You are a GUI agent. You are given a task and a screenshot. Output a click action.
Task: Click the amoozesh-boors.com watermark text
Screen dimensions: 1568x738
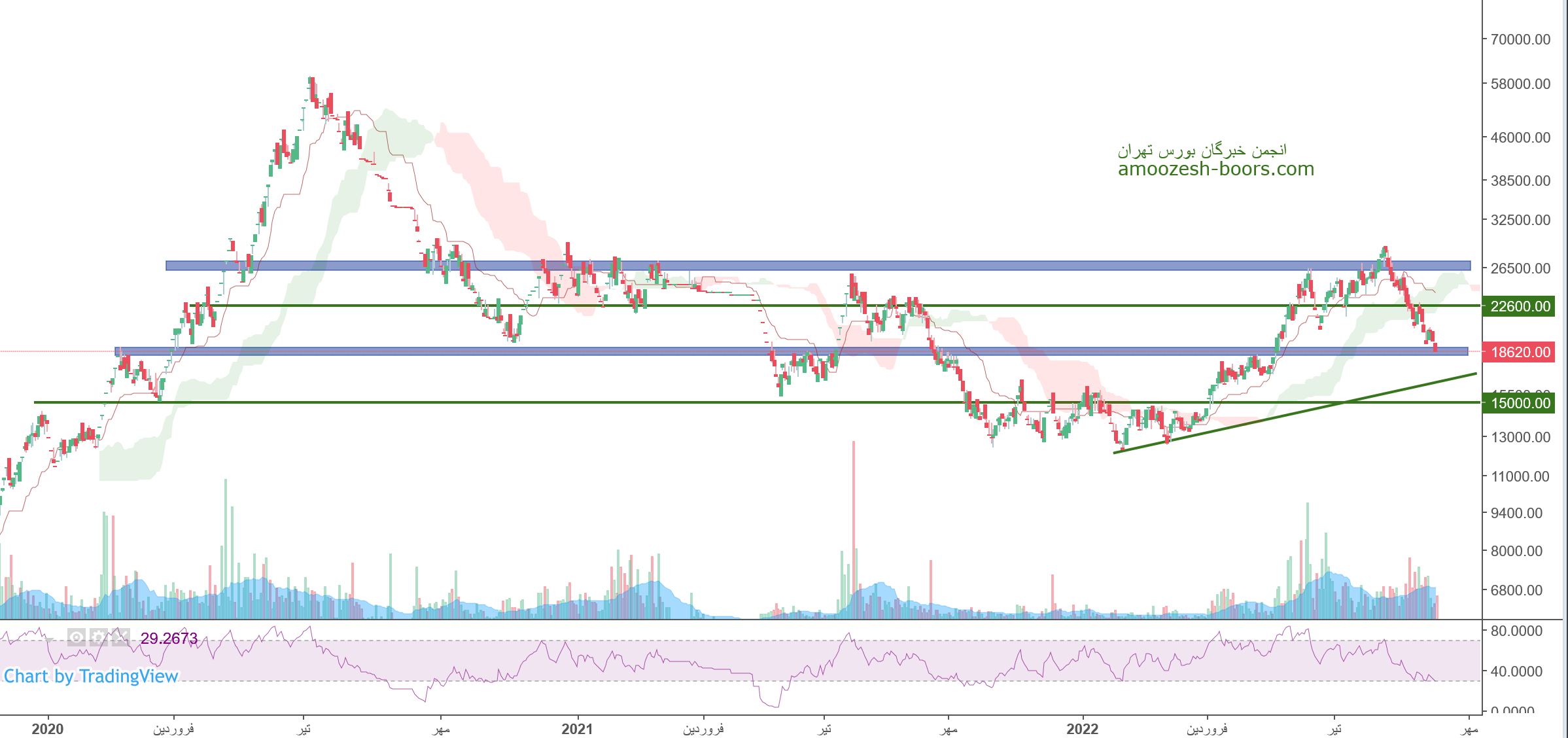click(1215, 169)
